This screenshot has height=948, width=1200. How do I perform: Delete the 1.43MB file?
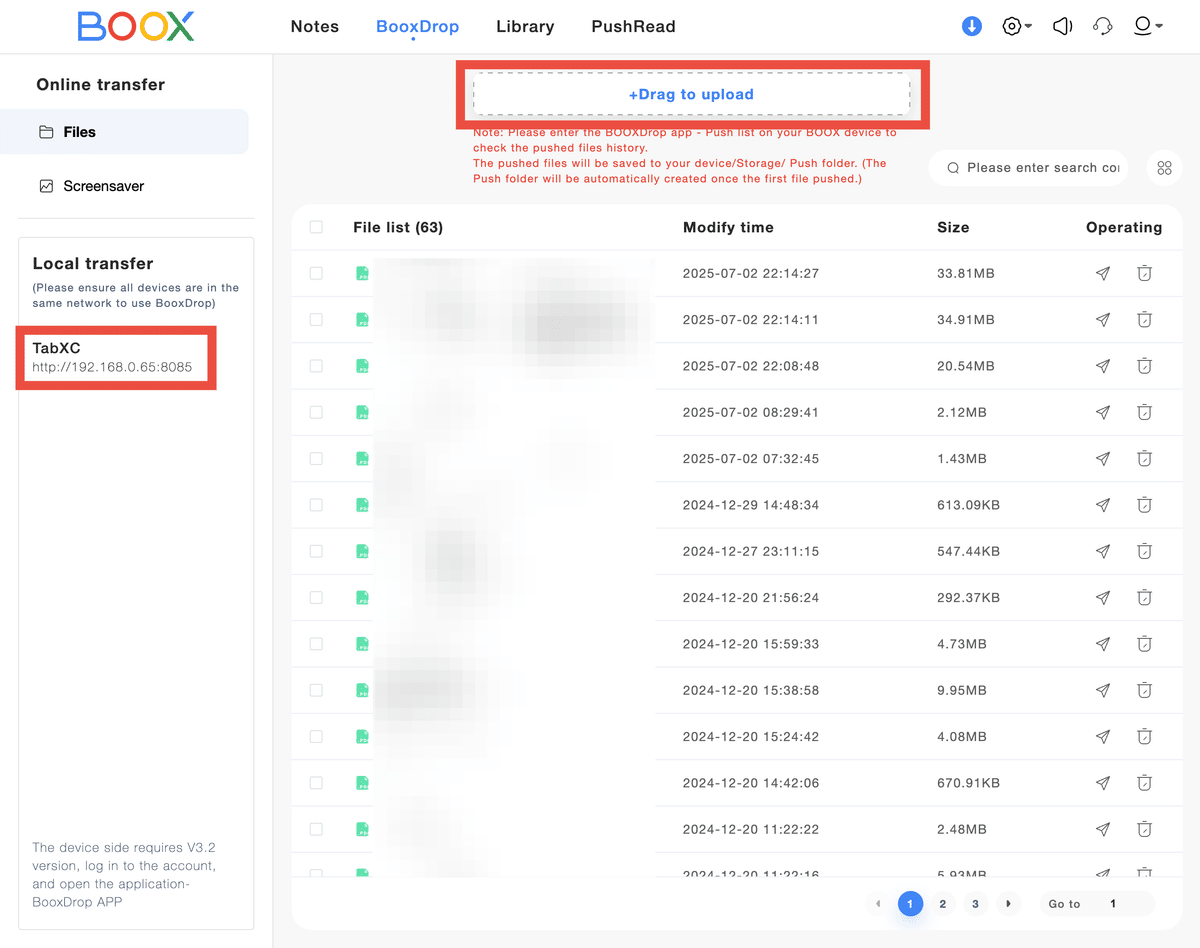tap(1145, 459)
